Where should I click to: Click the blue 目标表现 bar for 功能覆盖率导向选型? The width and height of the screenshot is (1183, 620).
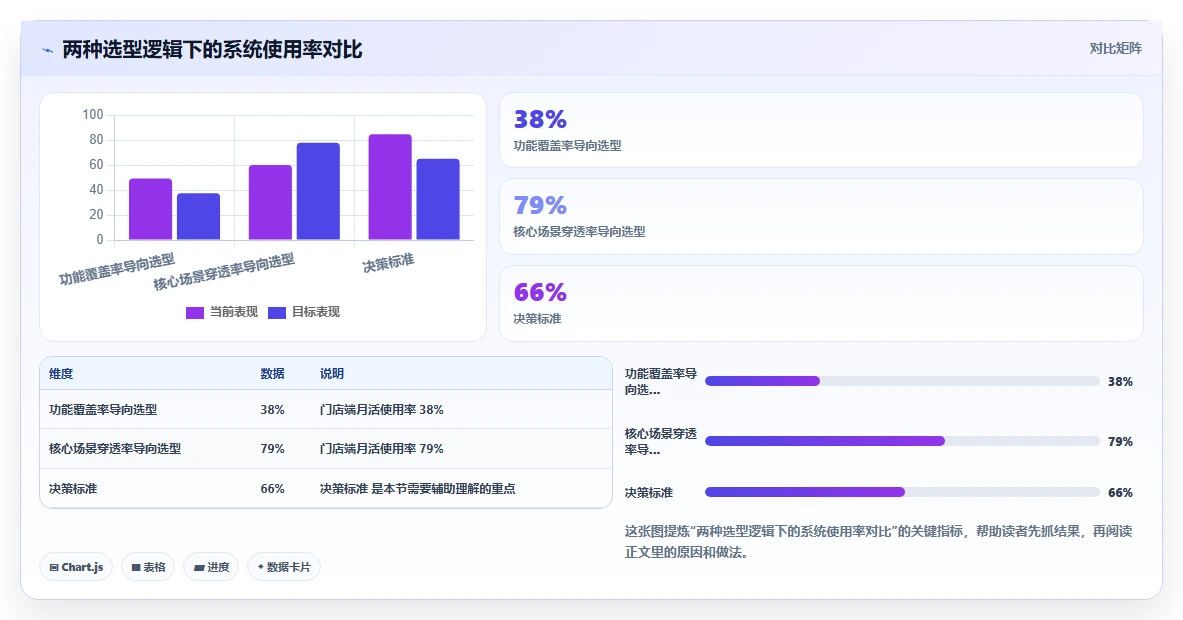pos(198,216)
